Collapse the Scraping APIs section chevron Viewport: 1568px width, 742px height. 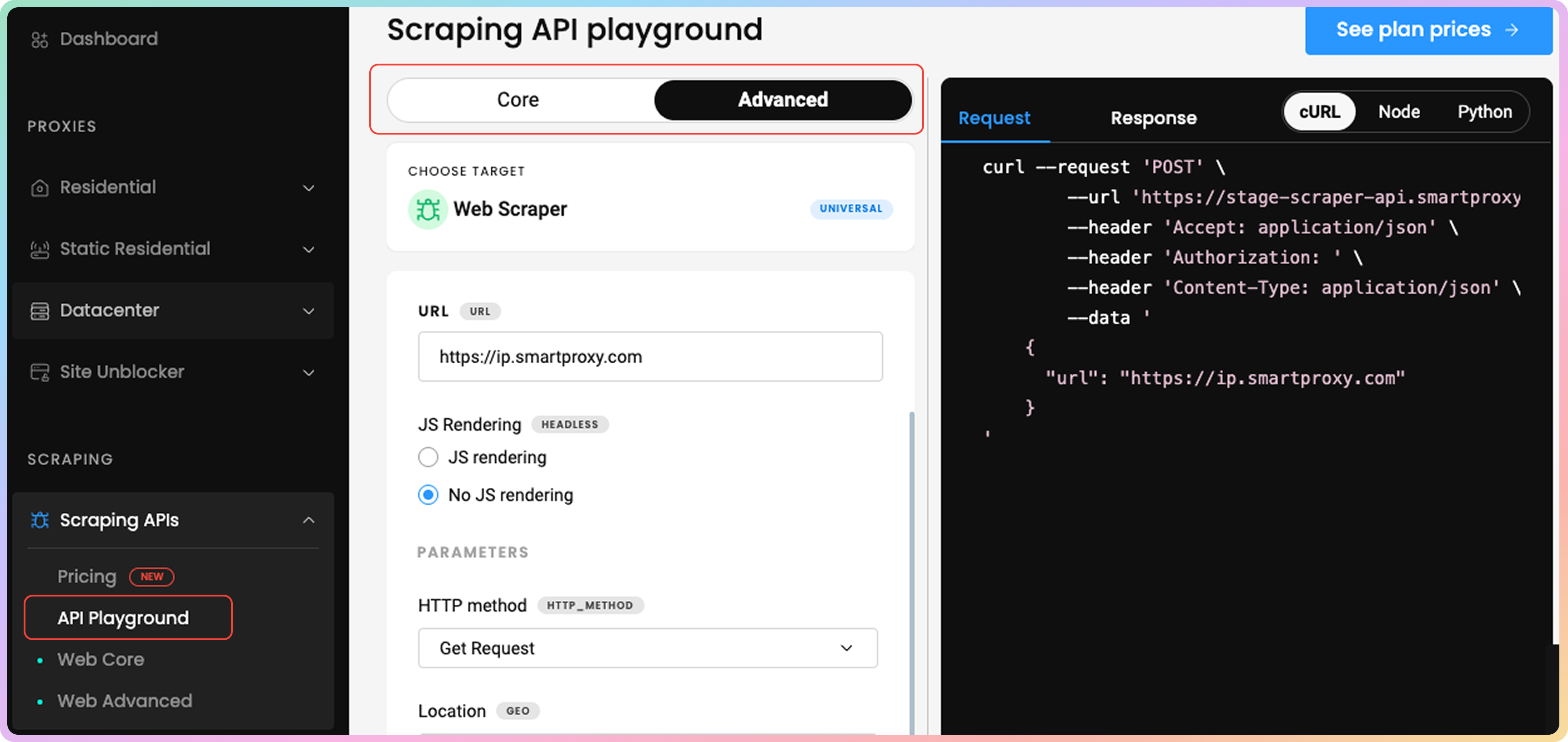click(309, 521)
